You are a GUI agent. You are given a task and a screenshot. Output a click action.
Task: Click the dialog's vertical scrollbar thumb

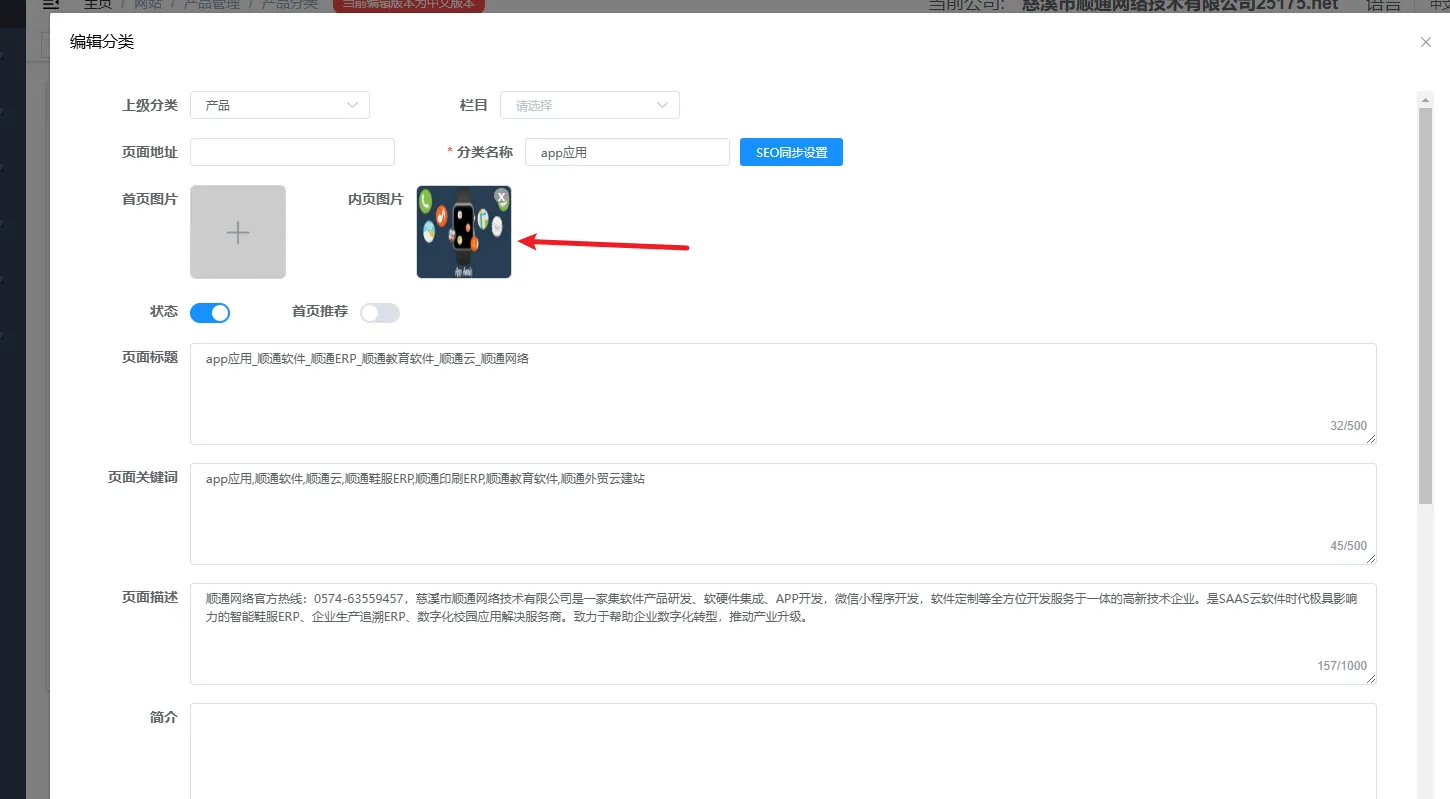pos(1425,300)
